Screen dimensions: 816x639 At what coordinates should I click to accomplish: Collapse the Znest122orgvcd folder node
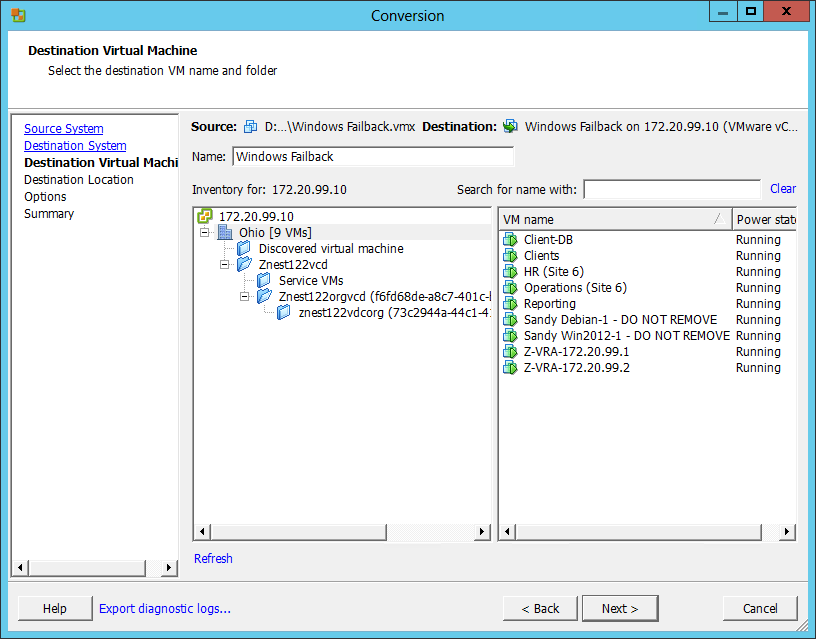click(244, 296)
